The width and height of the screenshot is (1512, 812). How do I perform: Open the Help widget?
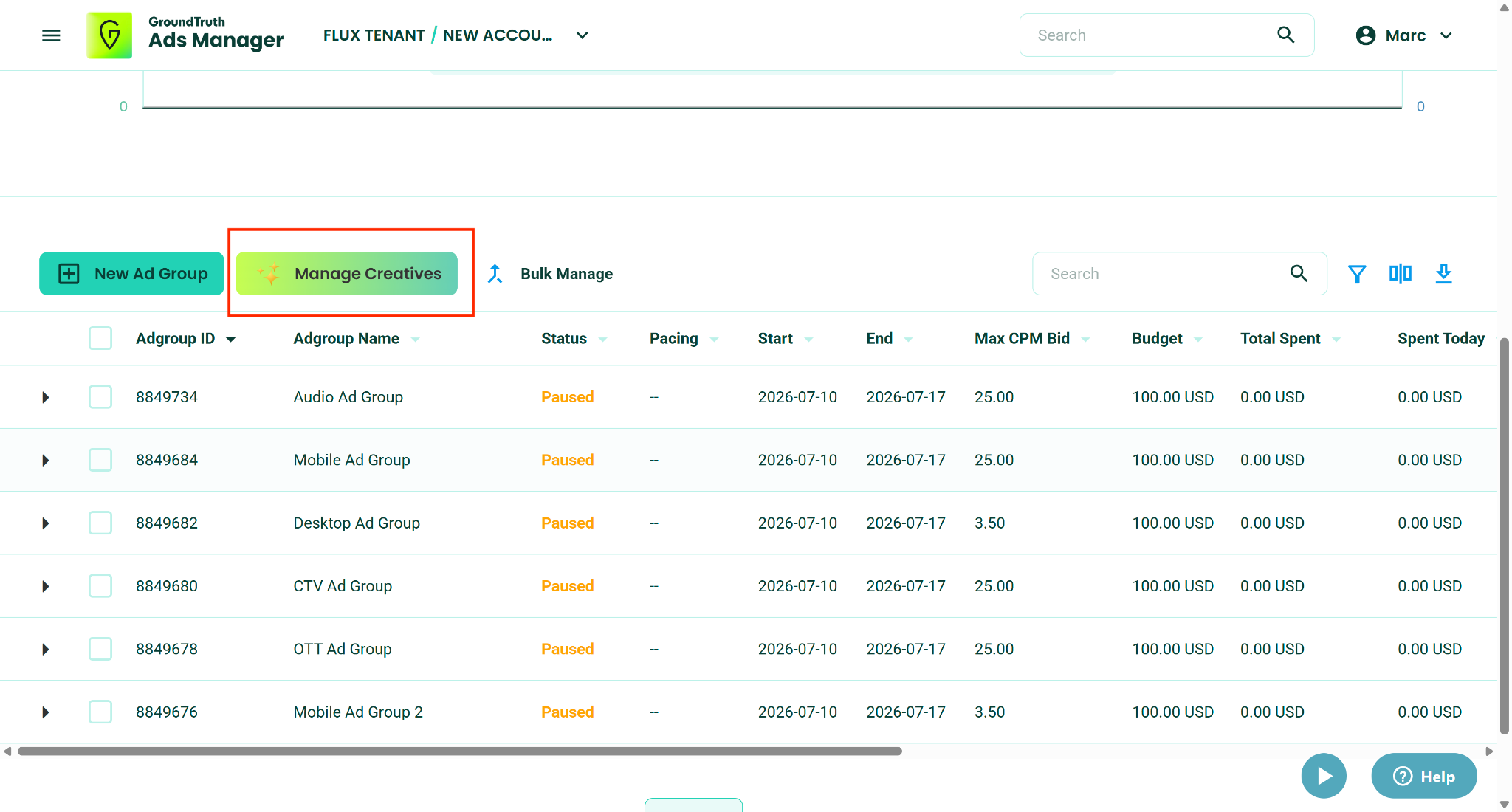[x=1424, y=776]
